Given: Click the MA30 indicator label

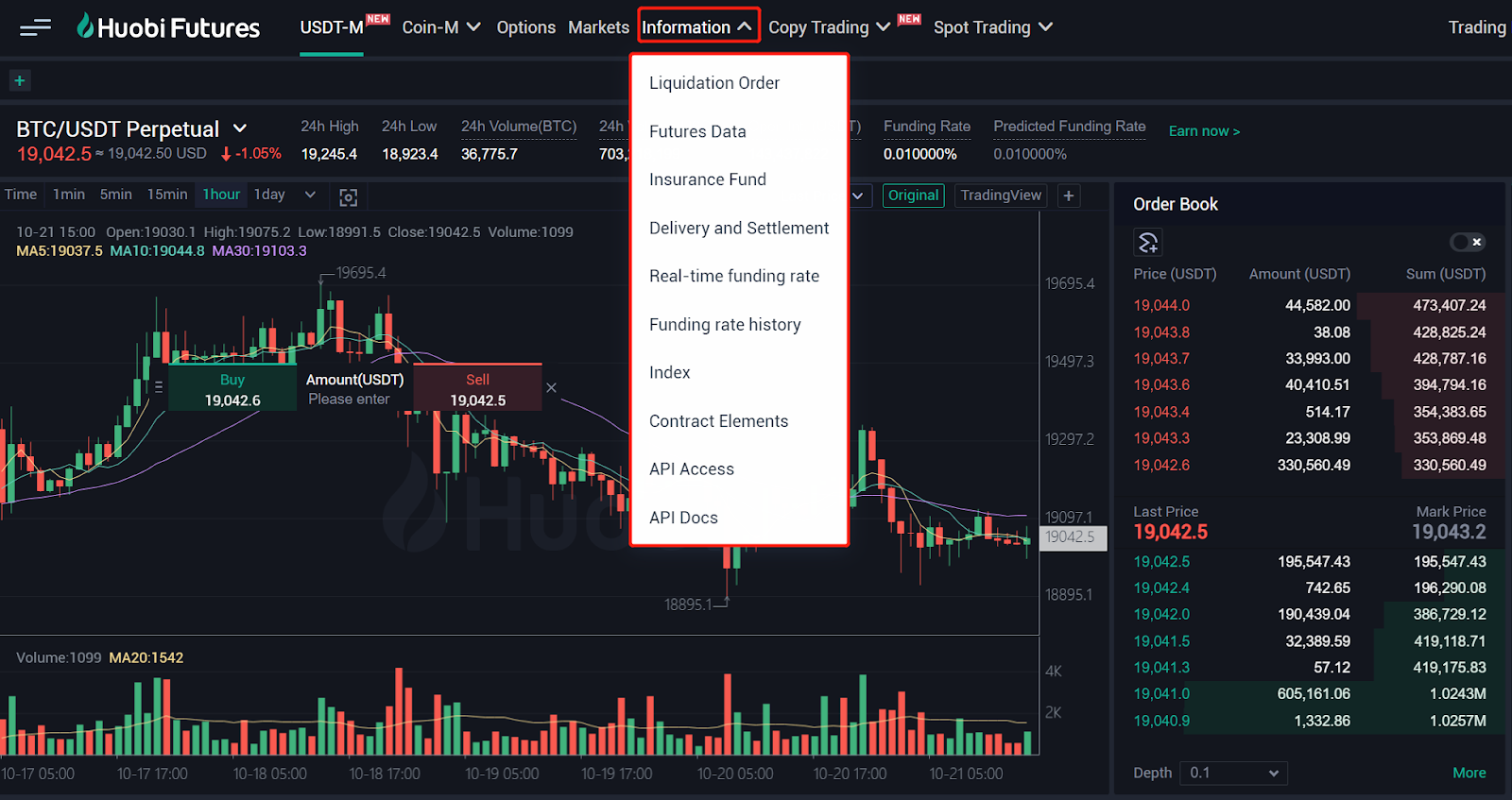Looking at the screenshot, I should point(259,251).
